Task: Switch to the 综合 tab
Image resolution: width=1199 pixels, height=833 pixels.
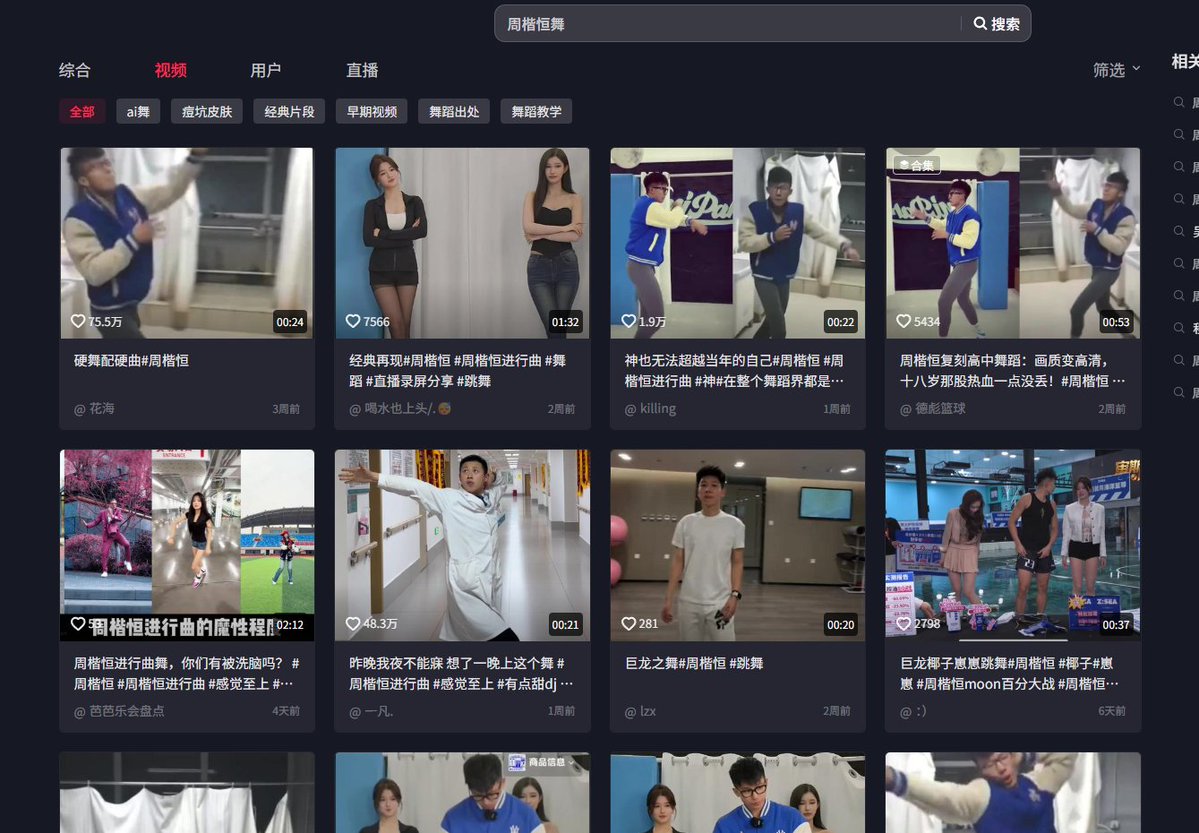Action: (75, 70)
